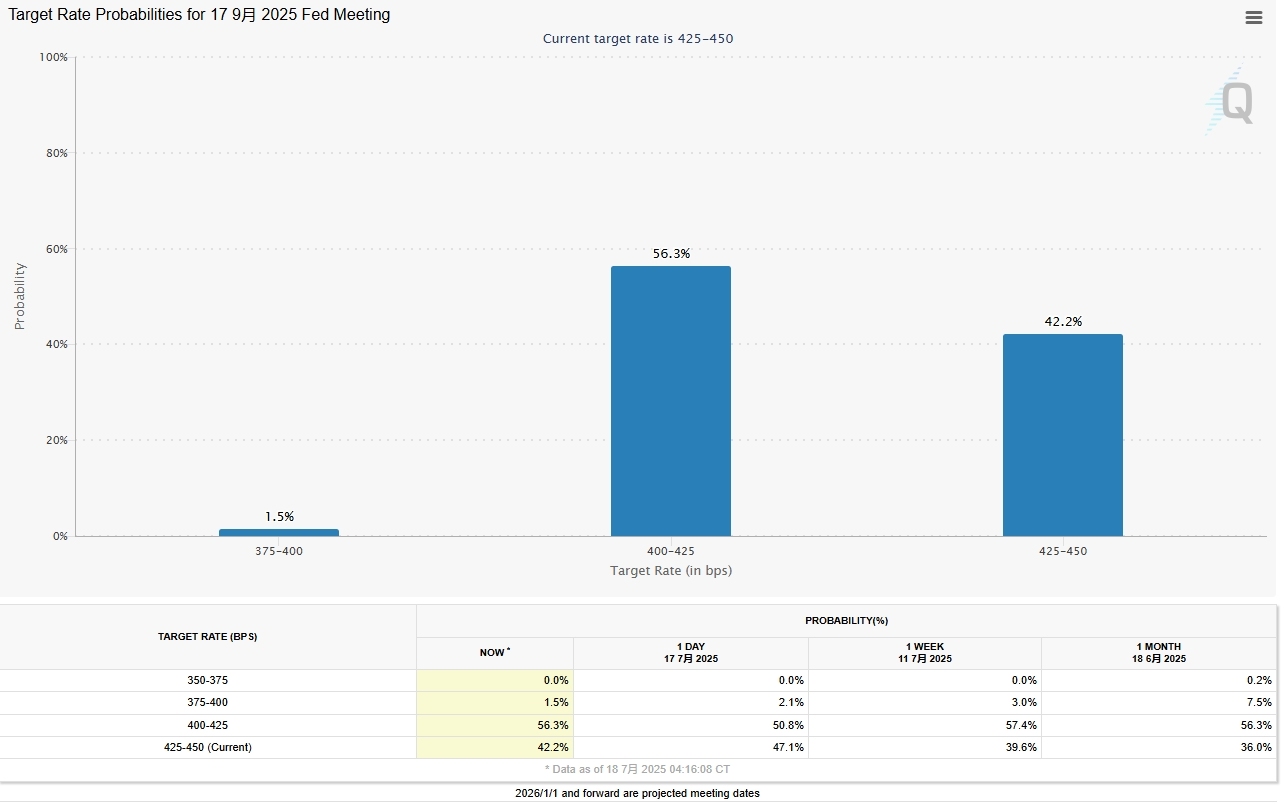Click the x-axis category label 400-425
This screenshot has height=804, width=1285.
point(671,551)
